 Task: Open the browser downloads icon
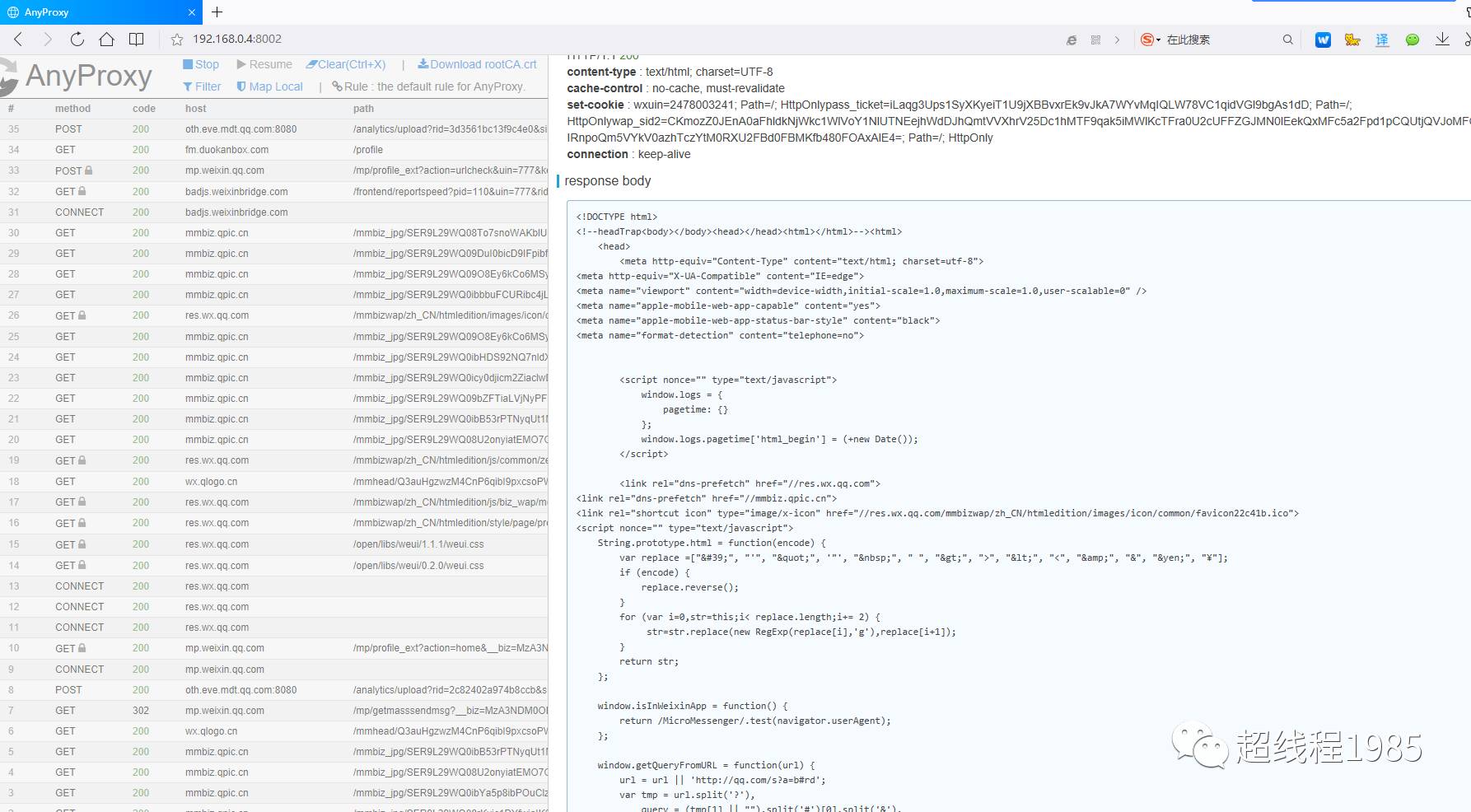click(1442, 40)
